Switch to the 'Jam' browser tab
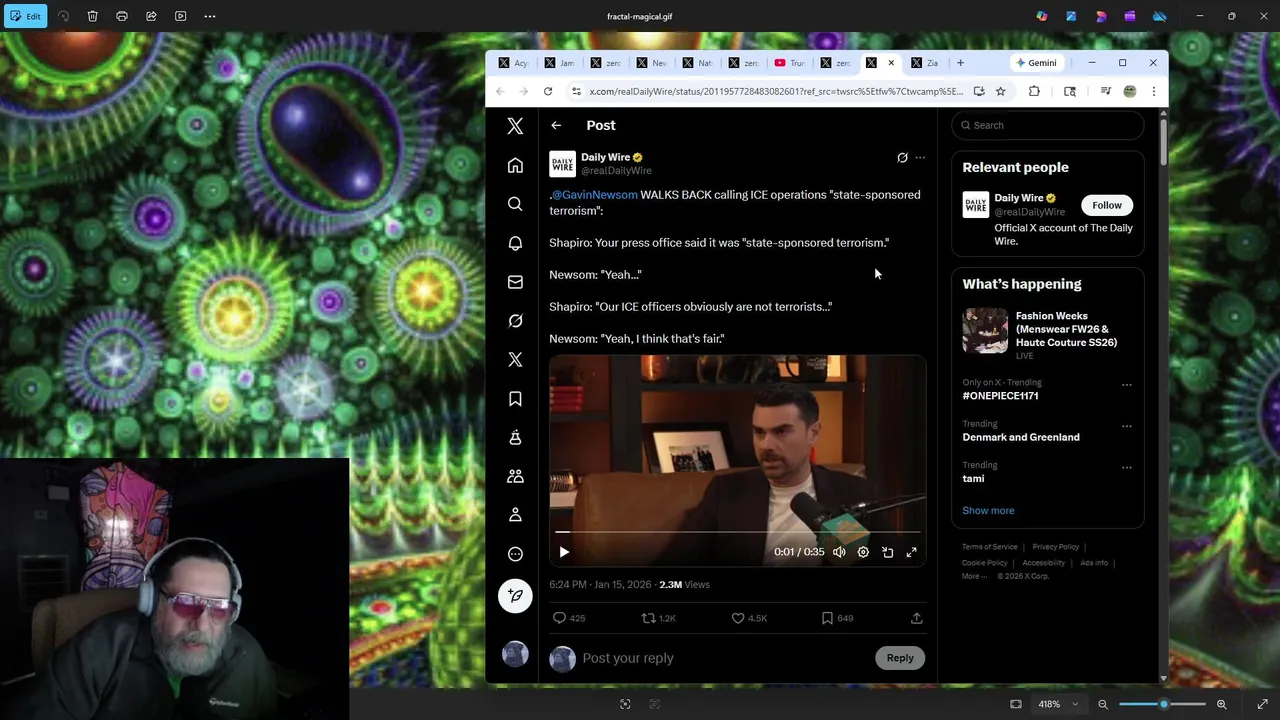This screenshot has width=1280, height=720. click(560, 63)
